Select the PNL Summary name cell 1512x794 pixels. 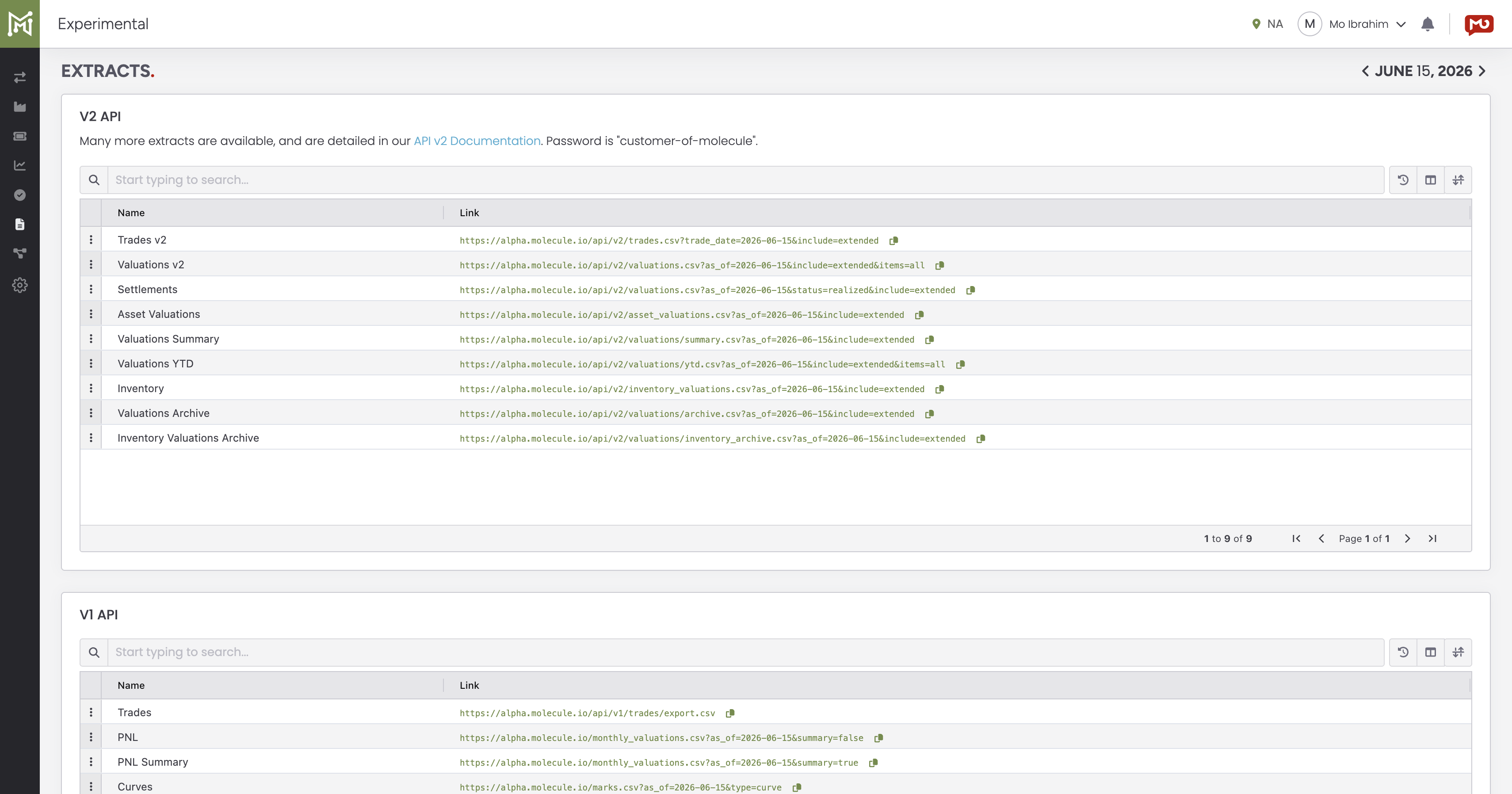coord(153,762)
